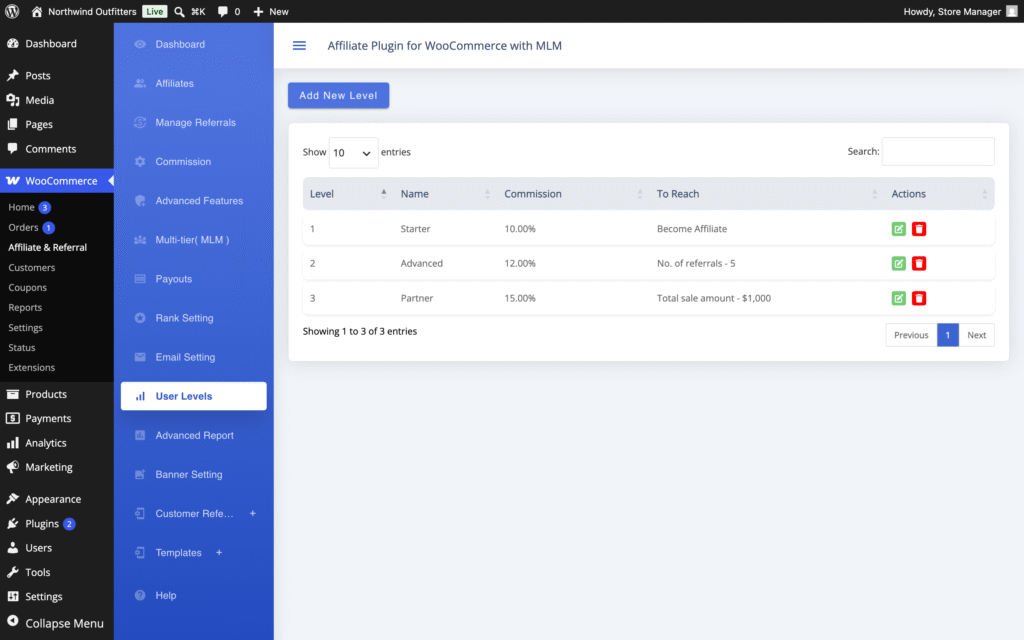Edit the Partner level
Viewport: 1024px width, 640px height.
(899, 298)
